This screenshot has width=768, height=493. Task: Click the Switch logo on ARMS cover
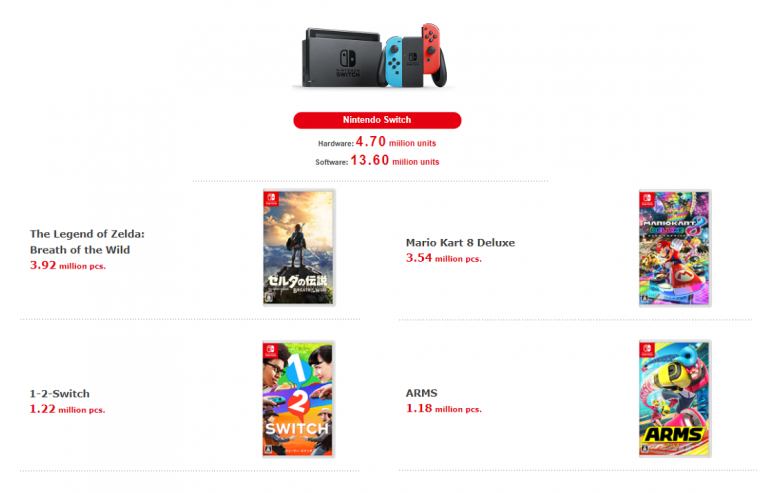pos(648,350)
